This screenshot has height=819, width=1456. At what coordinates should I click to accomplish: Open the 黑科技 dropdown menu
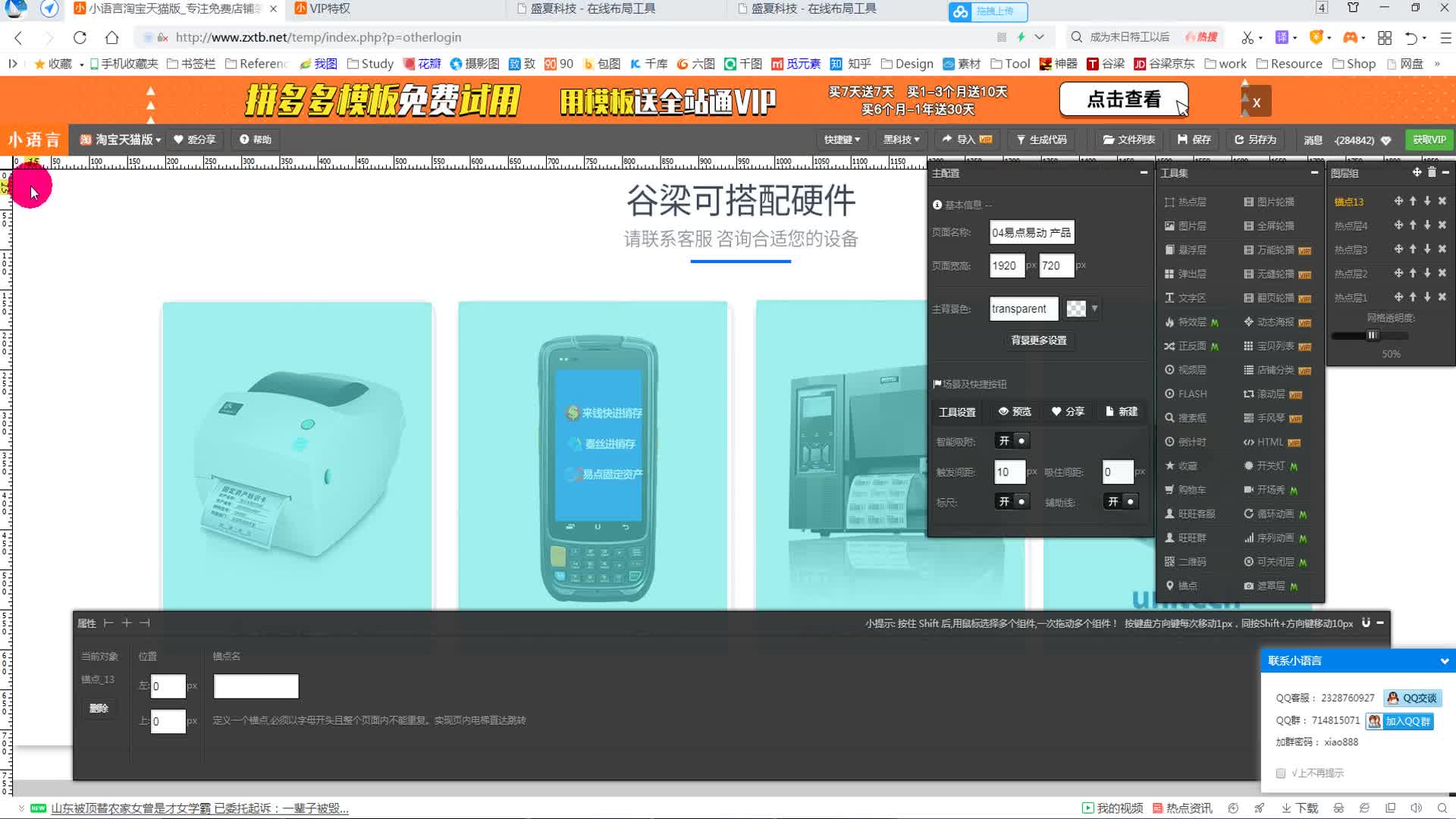(901, 140)
